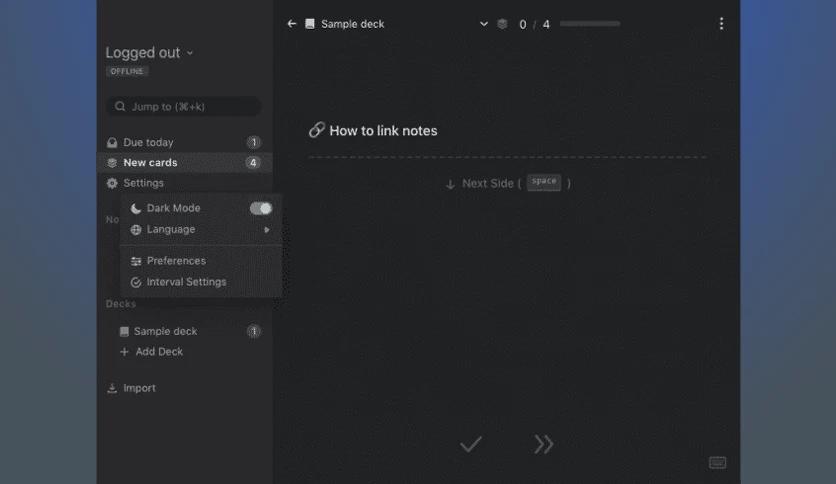Skip the card with the double chevron
The width and height of the screenshot is (836, 484).
click(x=544, y=444)
